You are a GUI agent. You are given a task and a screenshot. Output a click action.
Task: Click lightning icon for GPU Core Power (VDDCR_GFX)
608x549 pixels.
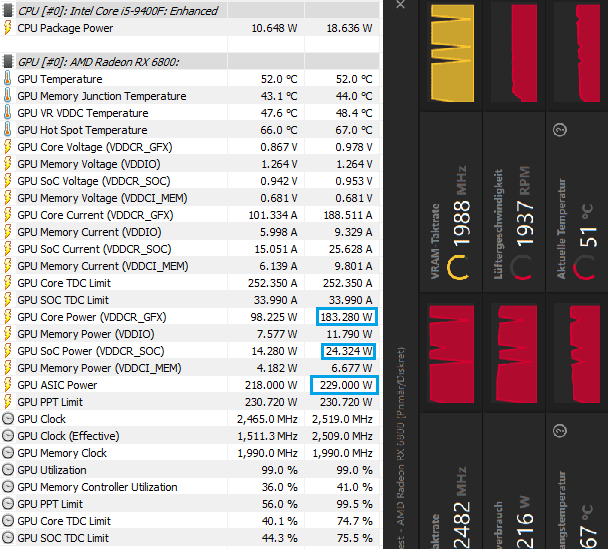pyautogui.click(x=7, y=317)
